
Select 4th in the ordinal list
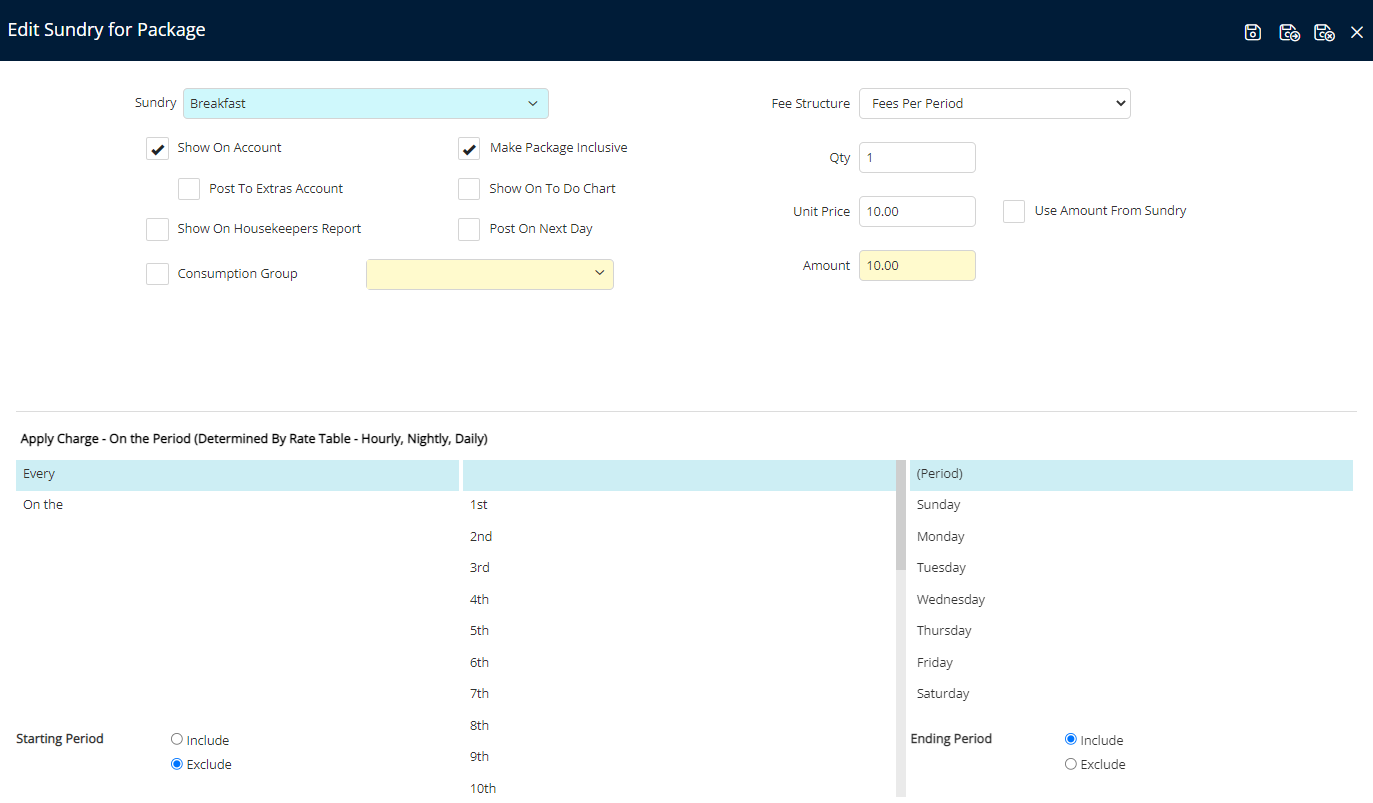click(x=679, y=600)
